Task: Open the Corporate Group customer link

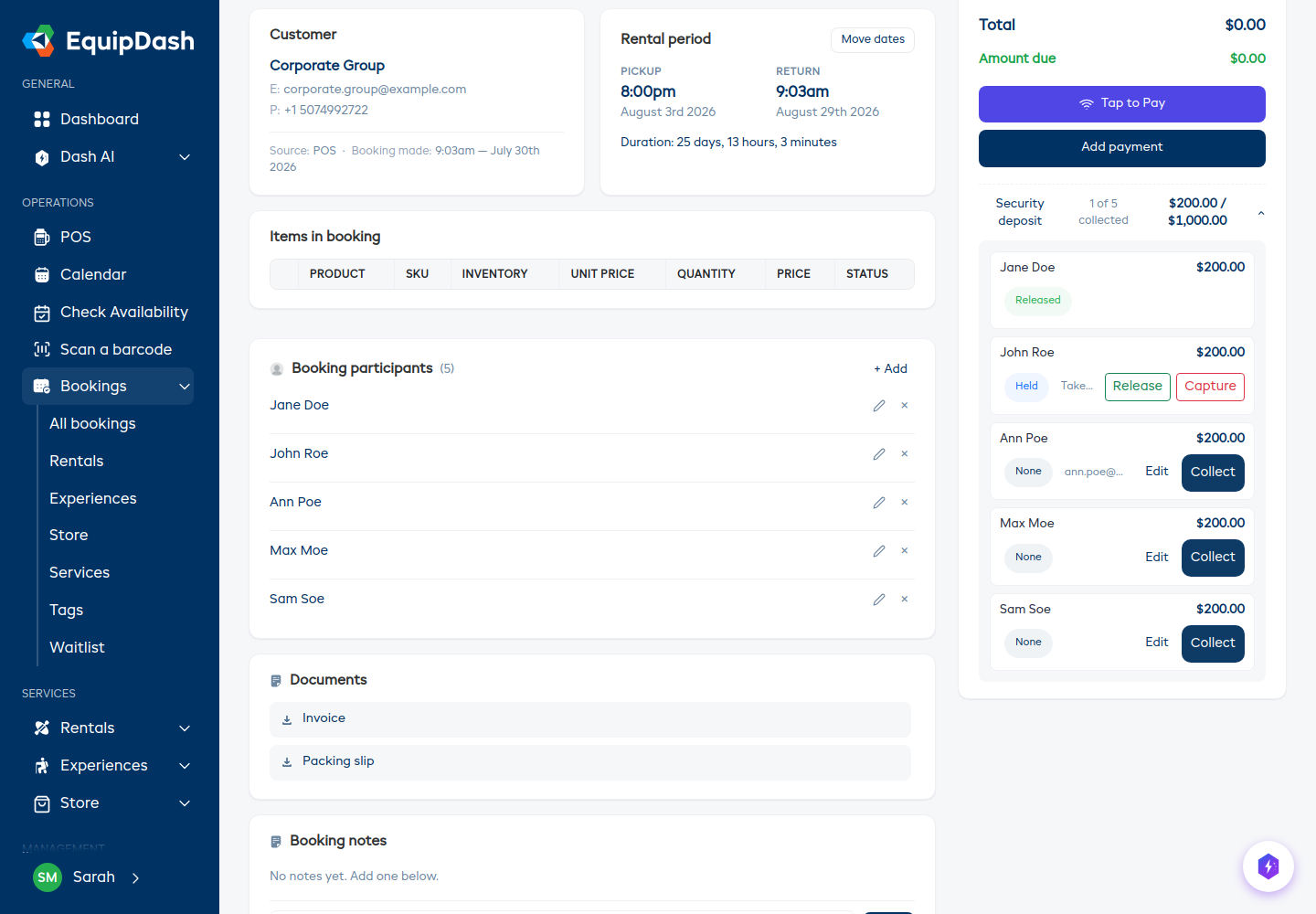Action: click(327, 66)
